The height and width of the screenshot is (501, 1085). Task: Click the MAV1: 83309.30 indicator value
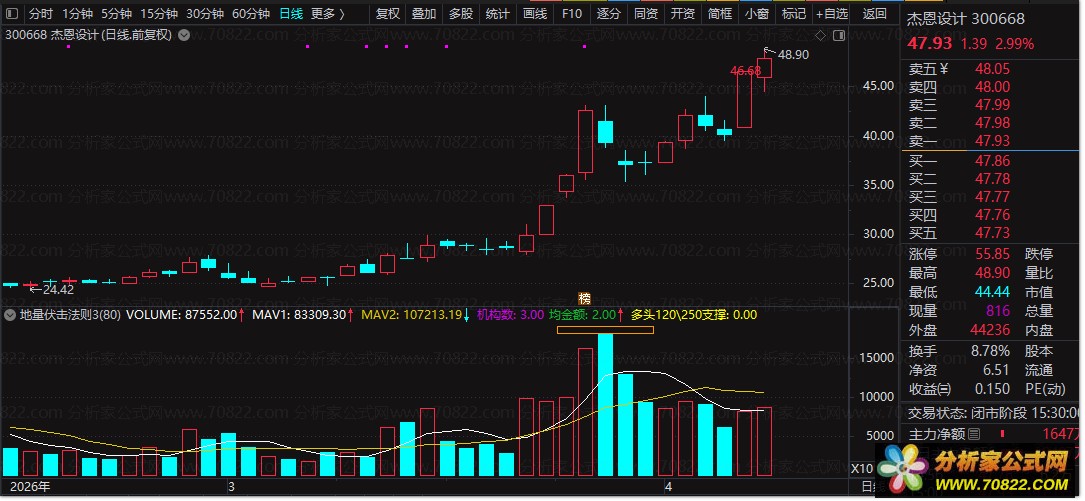click(x=299, y=315)
